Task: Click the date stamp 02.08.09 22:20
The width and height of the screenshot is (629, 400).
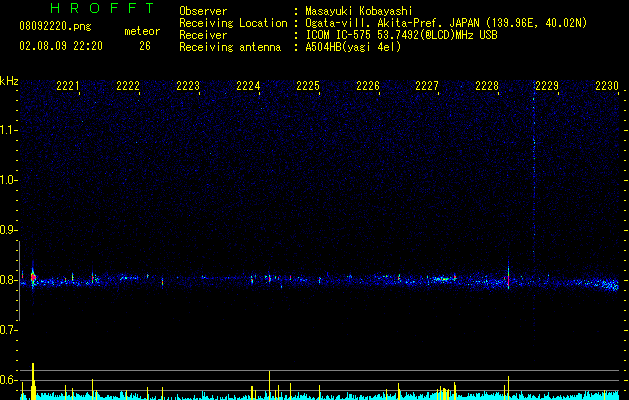Action: click(61, 46)
